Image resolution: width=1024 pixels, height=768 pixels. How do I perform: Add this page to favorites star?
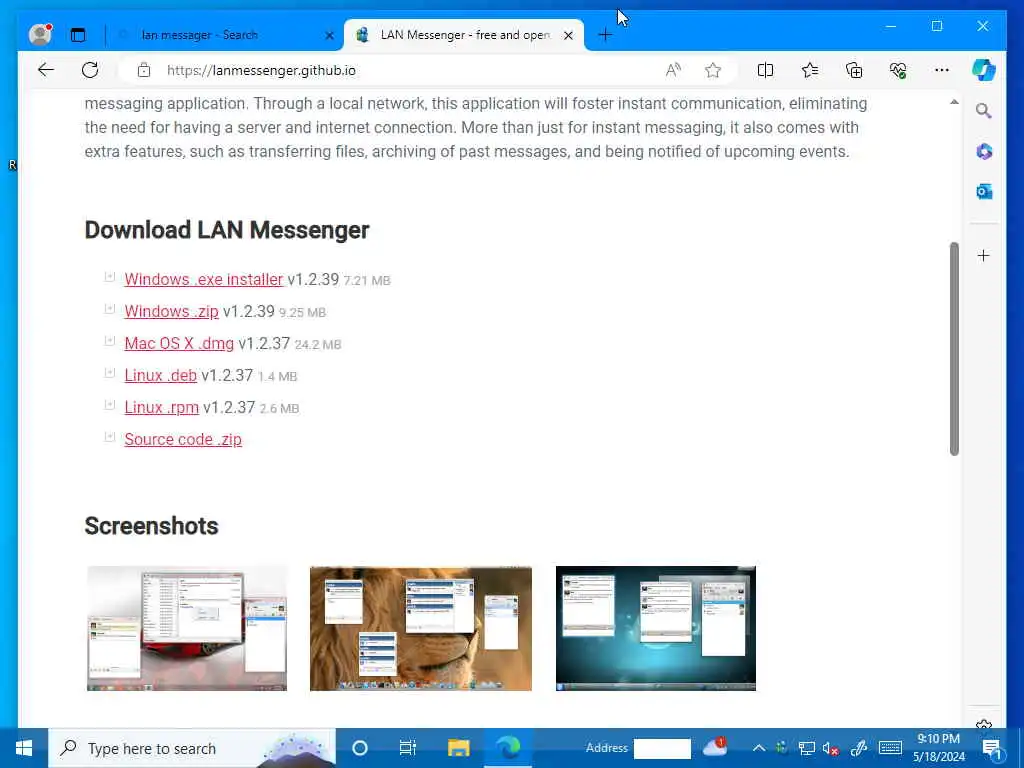pos(713,70)
